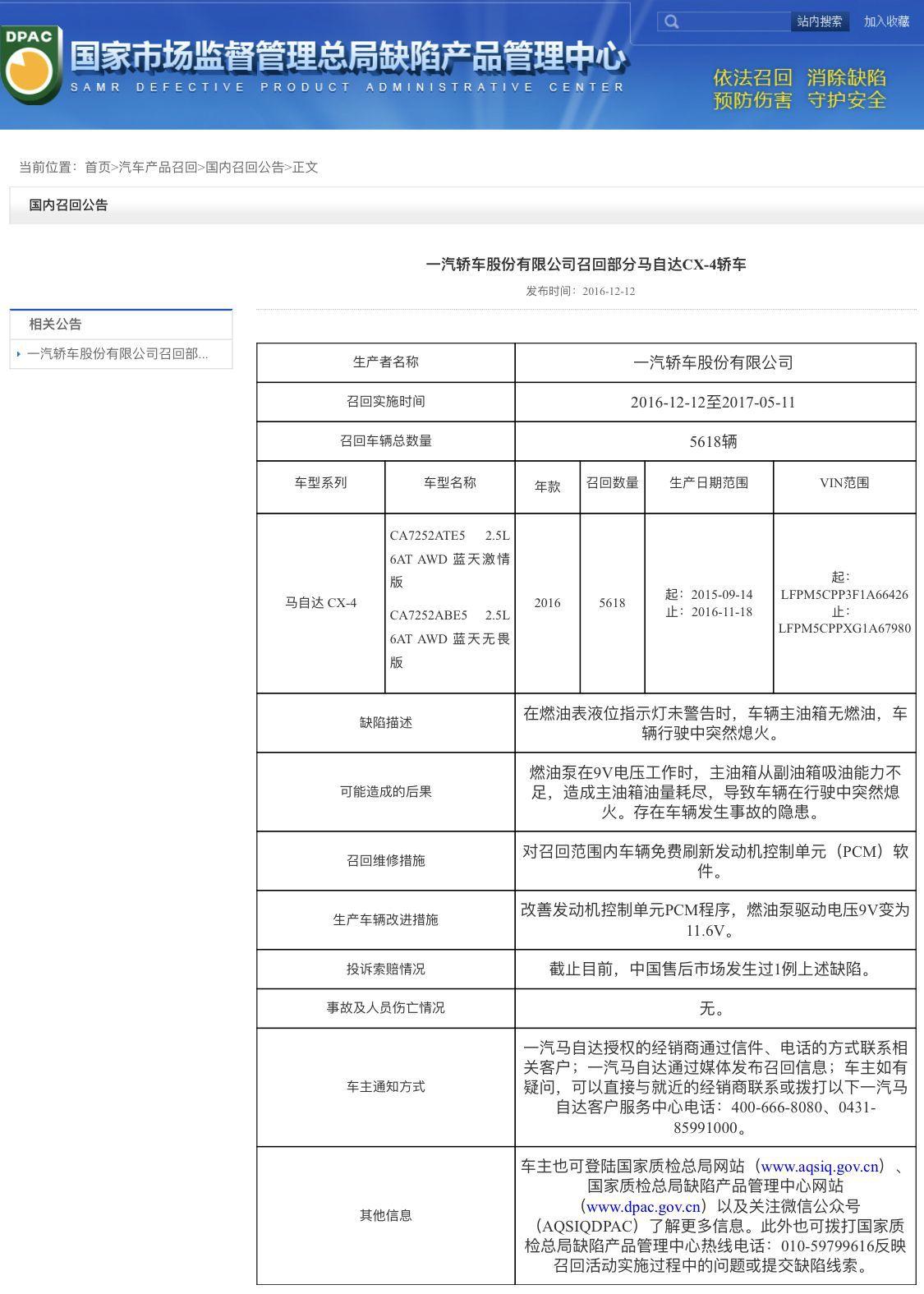The image size is (924, 1294).
Task: Click the 车主通知方式 label cell
Action: point(386,1087)
